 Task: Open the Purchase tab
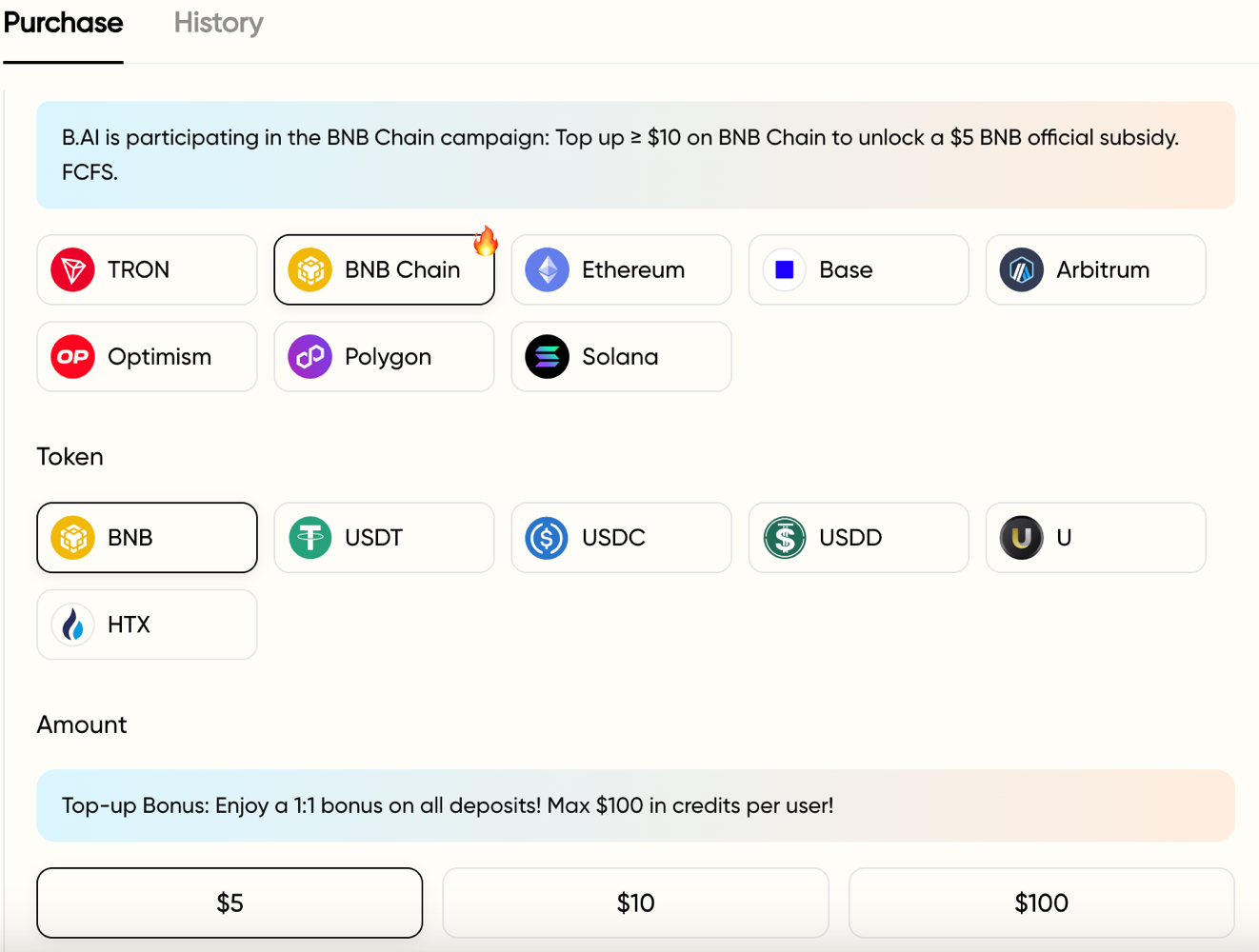63,23
